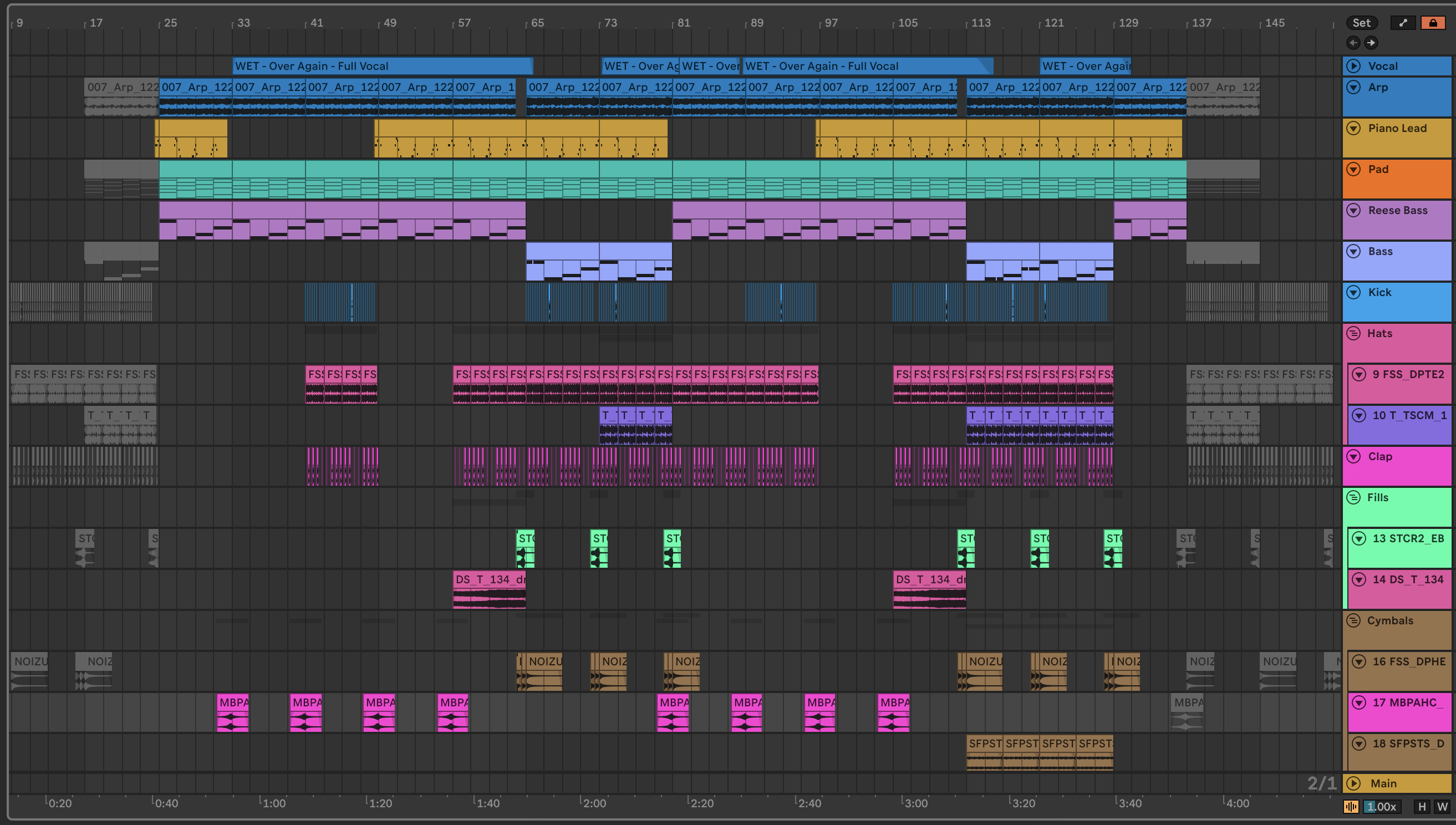Toggle Automation Mode with the node icon
The width and height of the screenshot is (1456, 825).
[x=1403, y=23]
